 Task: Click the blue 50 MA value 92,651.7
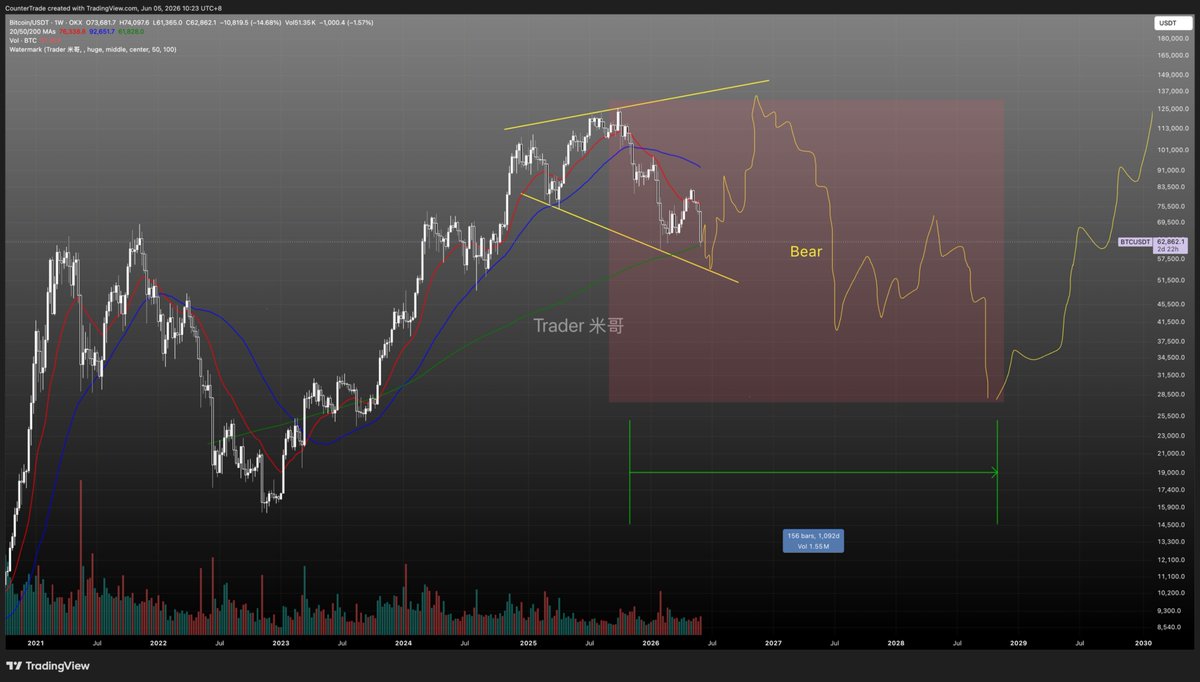(101, 31)
